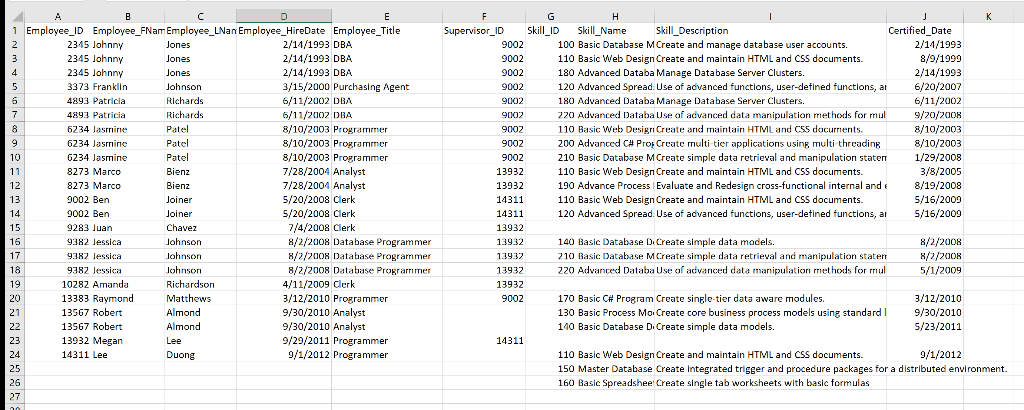Viewport: 1024px width, 410px height.
Task: Select the 'Matthews' last name cell
Action: (200, 298)
